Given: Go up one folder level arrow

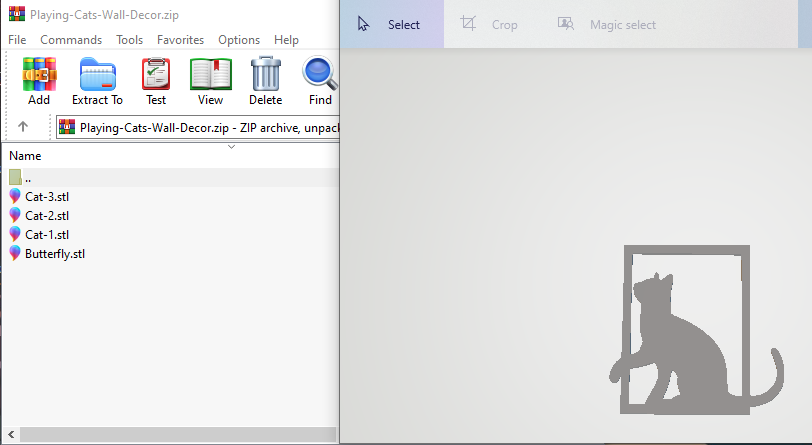Looking at the screenshot, I should [x=23, y=127].
